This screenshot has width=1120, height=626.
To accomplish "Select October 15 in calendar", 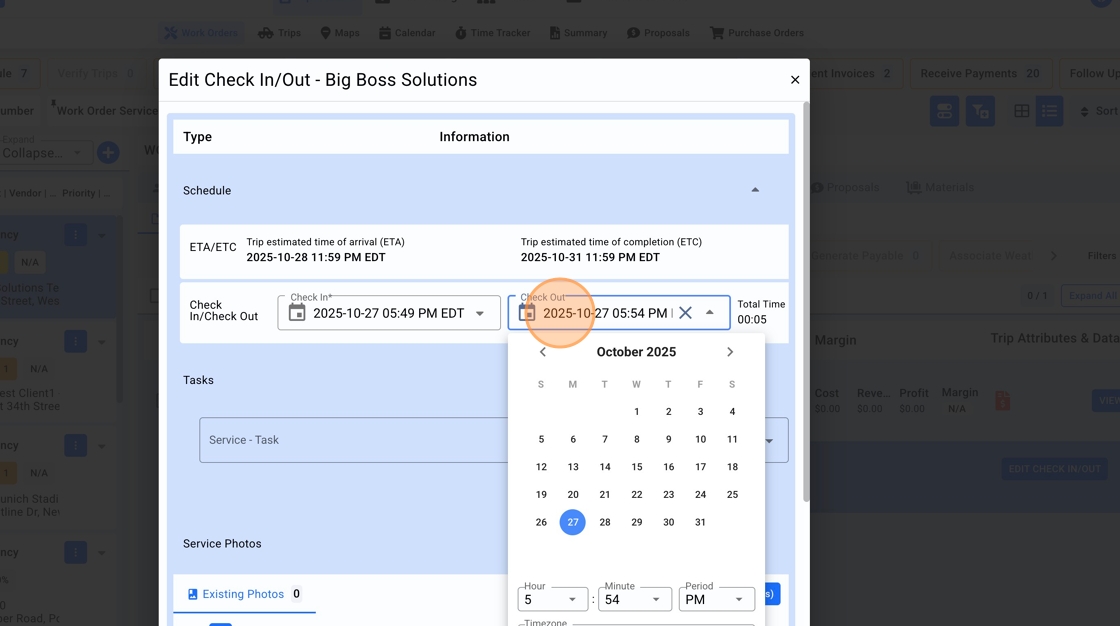I will pyautogui.click(x=636, y=467).
